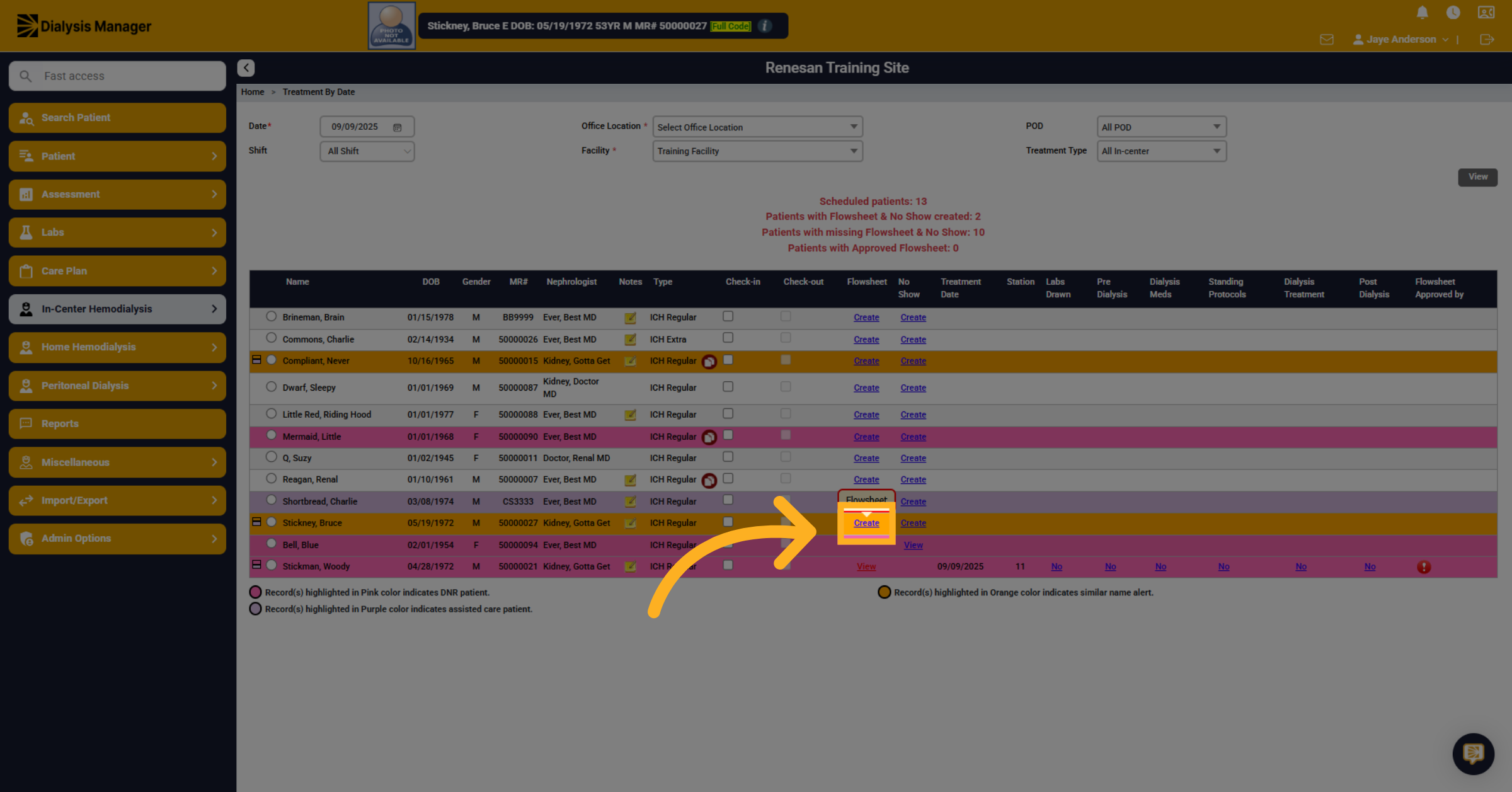Screen dimensions: 1512x792
Task: Expand the In-Center Hemodialysis menu
Action: coord(117,309)
